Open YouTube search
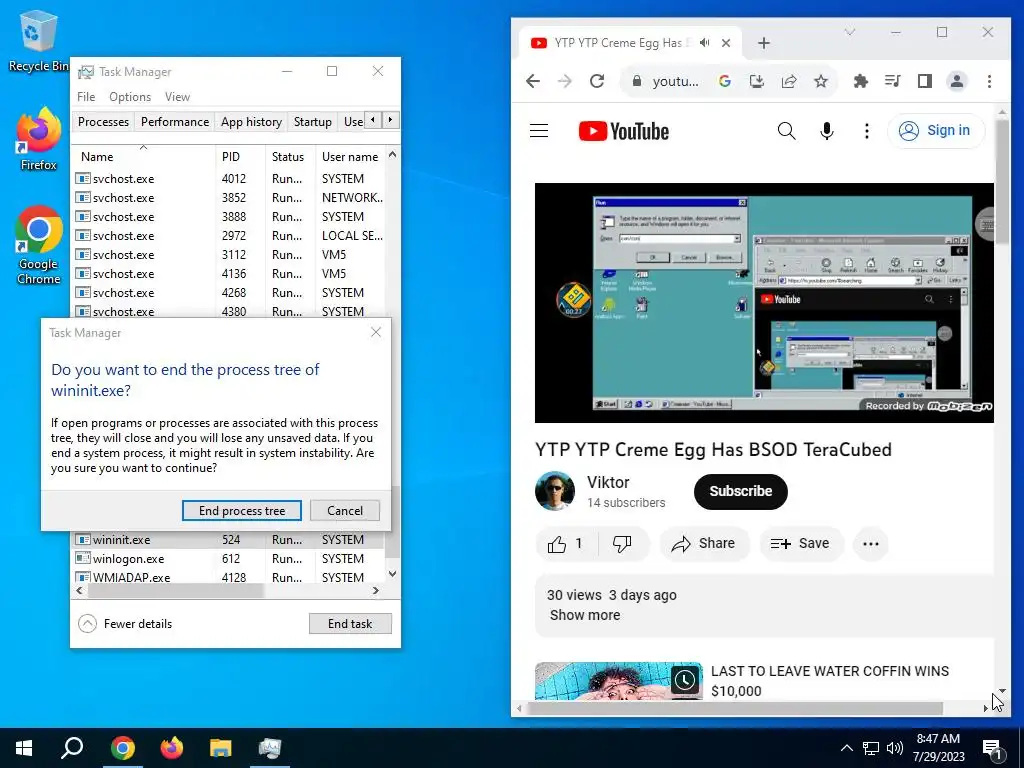Viewport: 1024px width, 768px height. pos(786,131)
